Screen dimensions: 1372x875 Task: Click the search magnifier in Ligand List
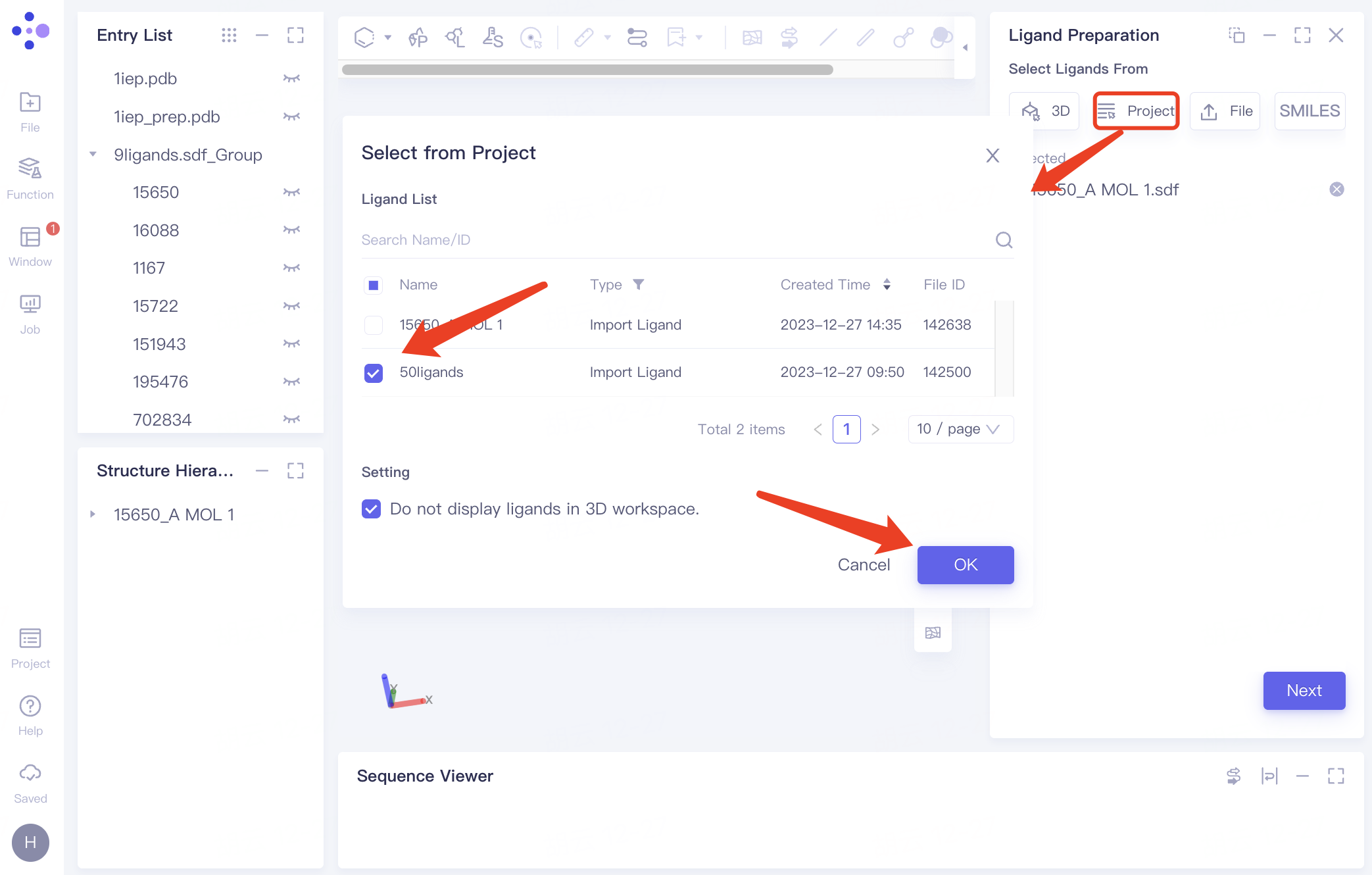[1004, 240]
